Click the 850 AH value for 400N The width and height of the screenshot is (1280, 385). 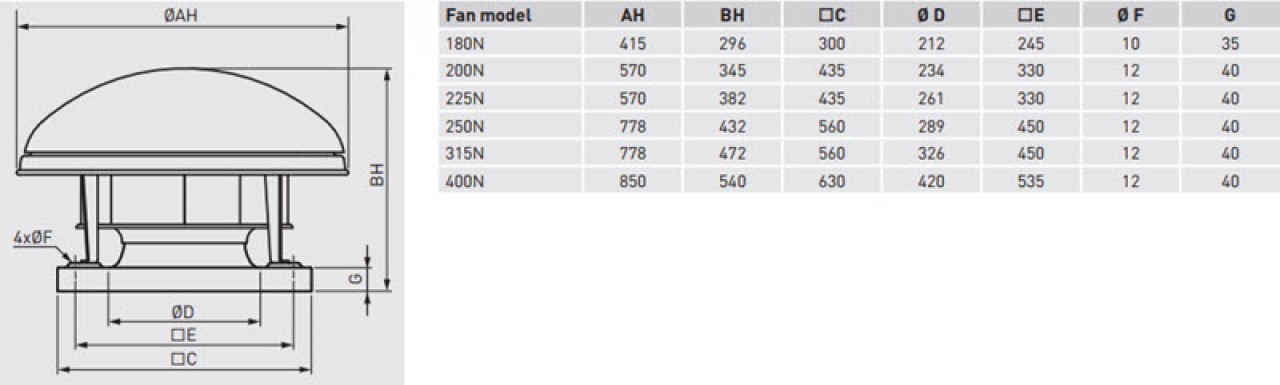click(633, 181)
